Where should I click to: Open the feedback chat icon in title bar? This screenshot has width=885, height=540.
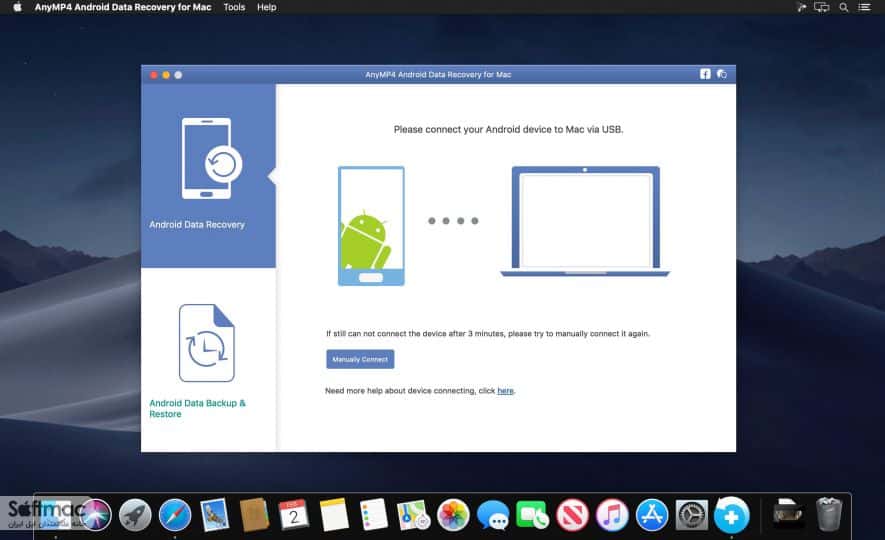721,74
